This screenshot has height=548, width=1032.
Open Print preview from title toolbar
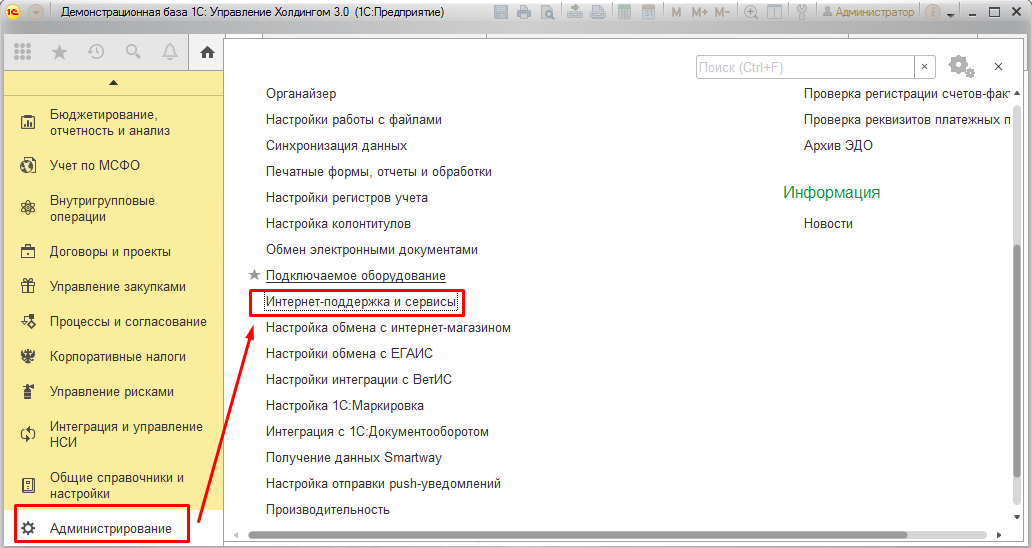pyautogui.click(x=547, y=12)
